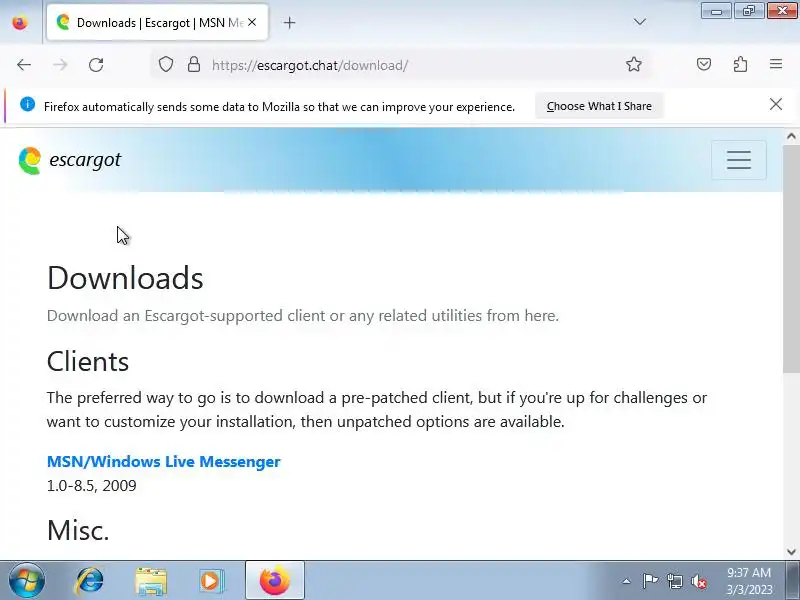Click page scrollbar down arrow
The image size is (800, 600).
coord(791,552)
